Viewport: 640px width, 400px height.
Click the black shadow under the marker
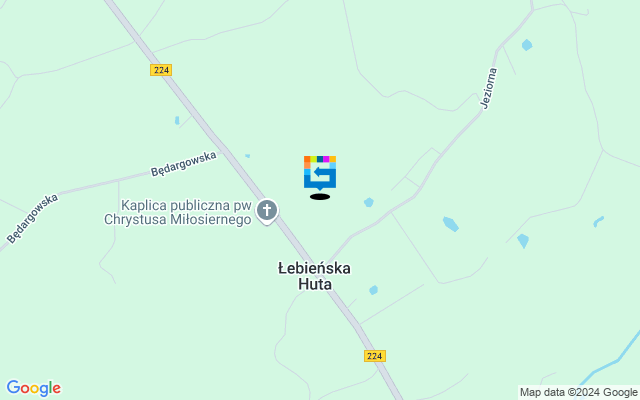point(320,197)
